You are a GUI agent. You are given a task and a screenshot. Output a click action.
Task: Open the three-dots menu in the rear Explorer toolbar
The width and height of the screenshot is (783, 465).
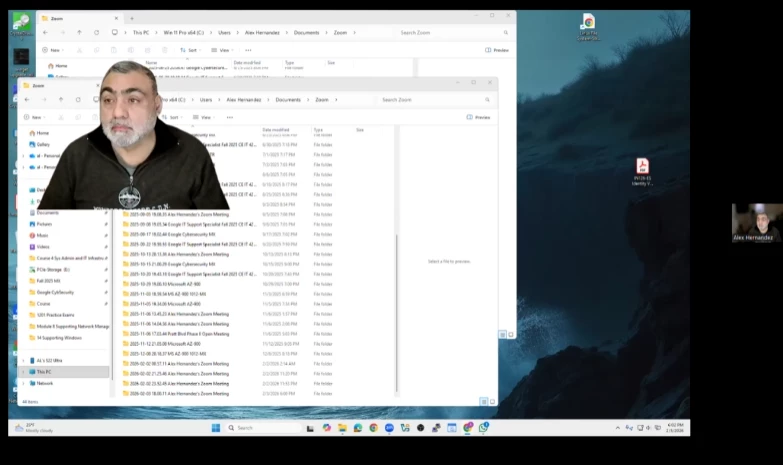[x=248, y=50]
